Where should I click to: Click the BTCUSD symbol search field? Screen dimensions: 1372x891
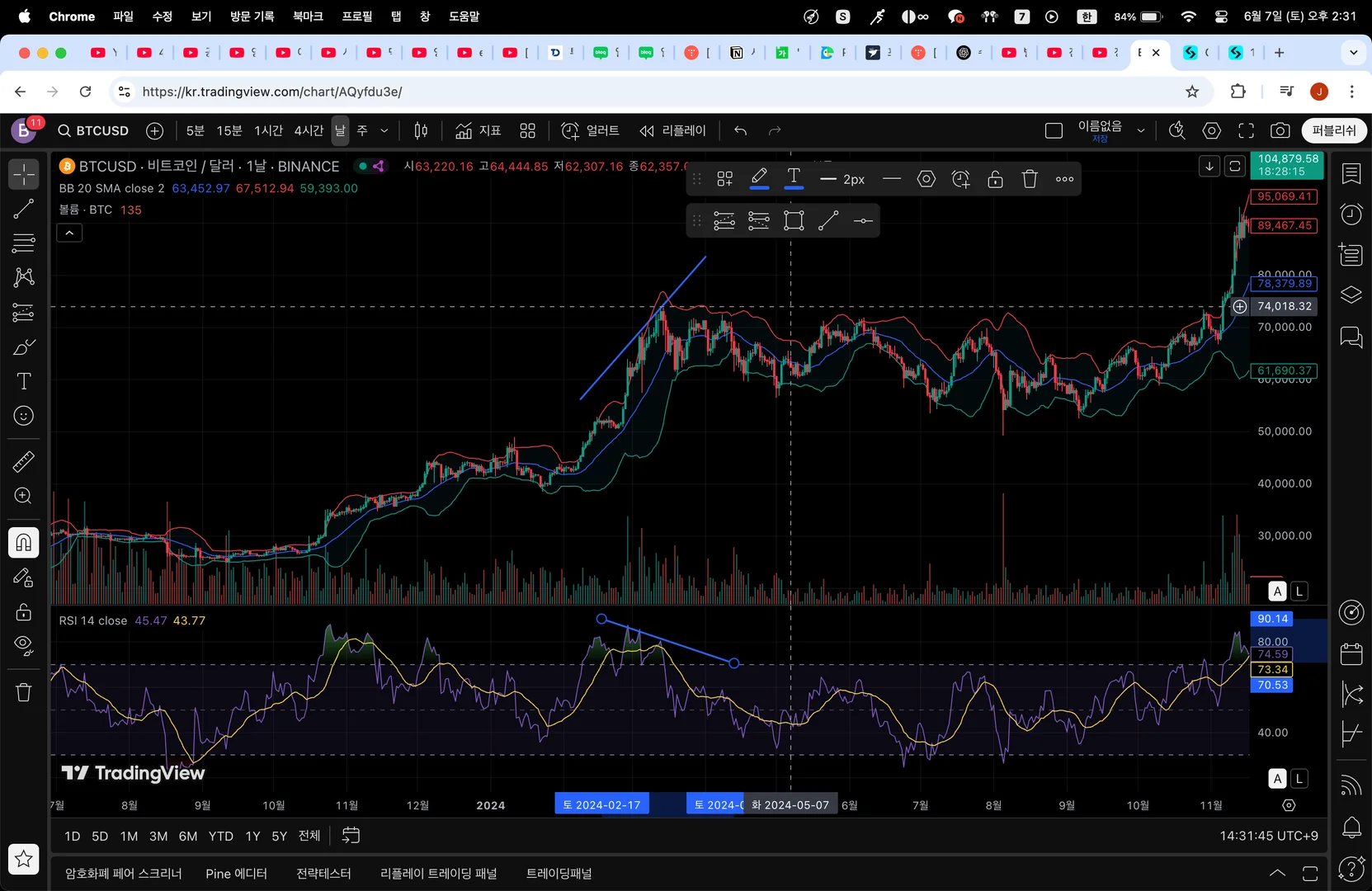tap(93, 131)
